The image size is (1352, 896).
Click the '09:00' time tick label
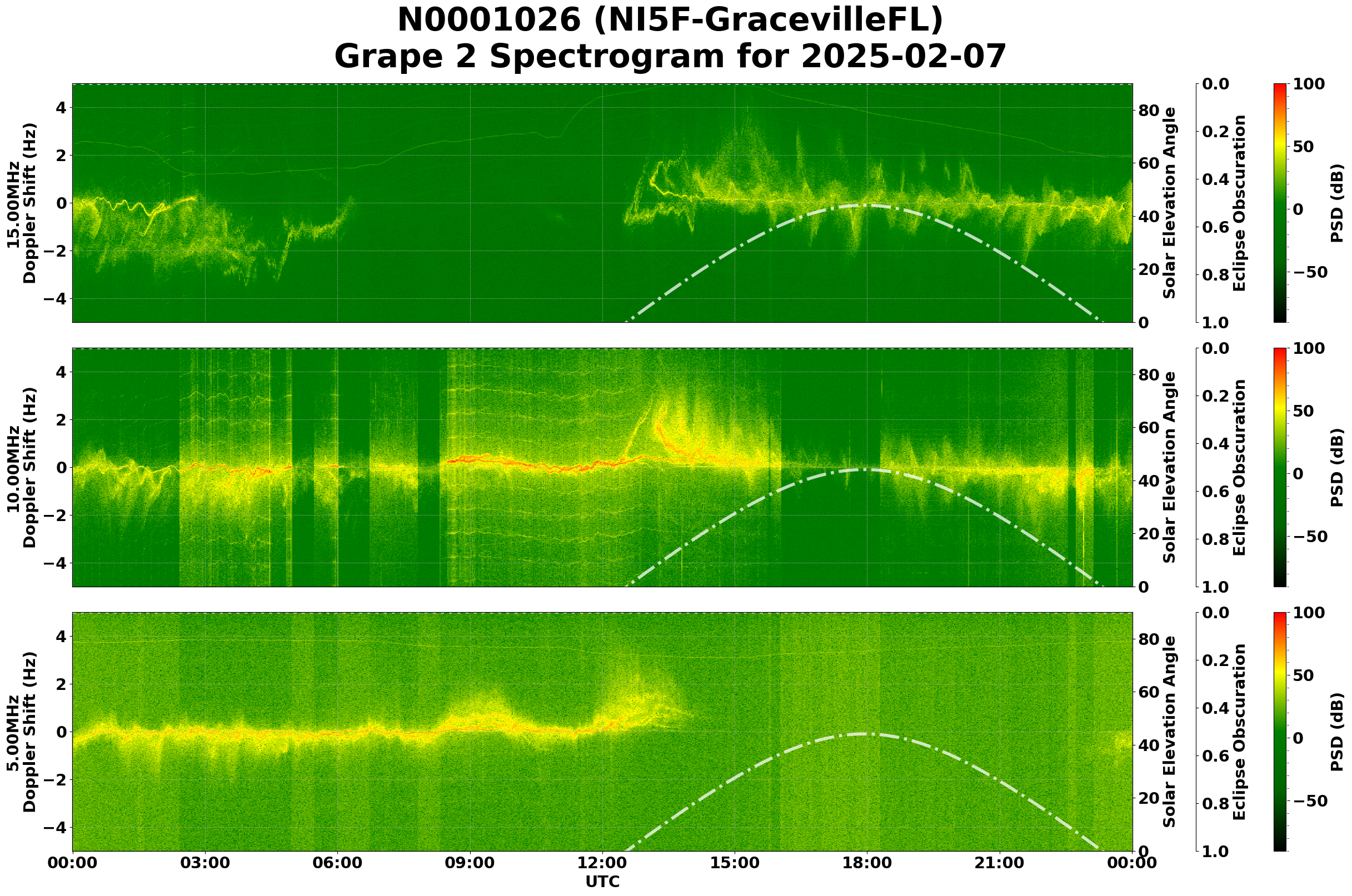[470, 863]
